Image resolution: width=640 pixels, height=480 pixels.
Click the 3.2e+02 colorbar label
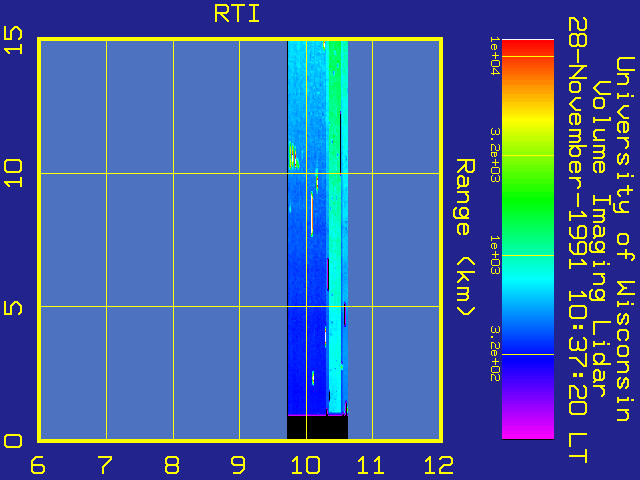pos(495,353)
